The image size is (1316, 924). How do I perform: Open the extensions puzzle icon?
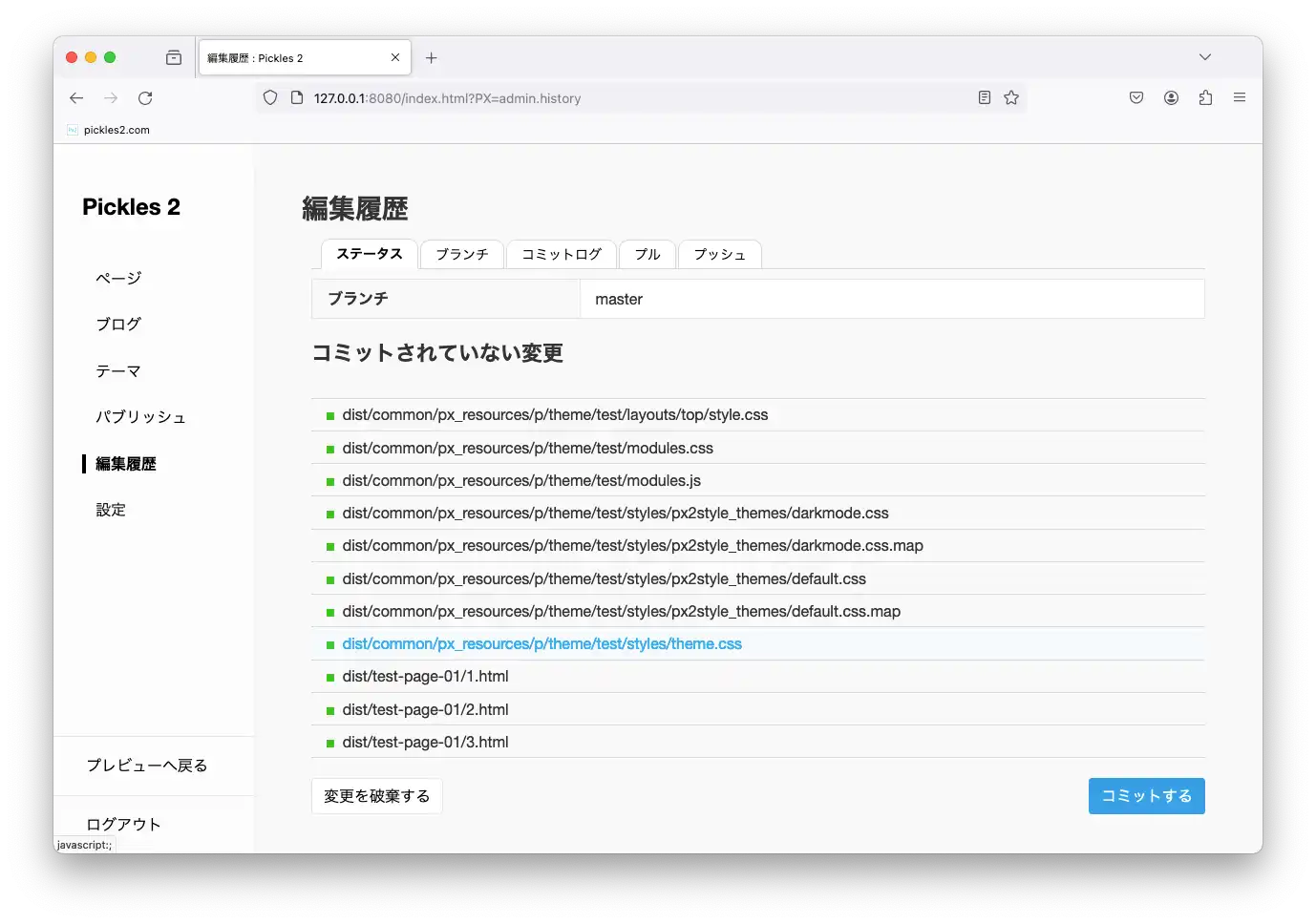pos(1205,98)
